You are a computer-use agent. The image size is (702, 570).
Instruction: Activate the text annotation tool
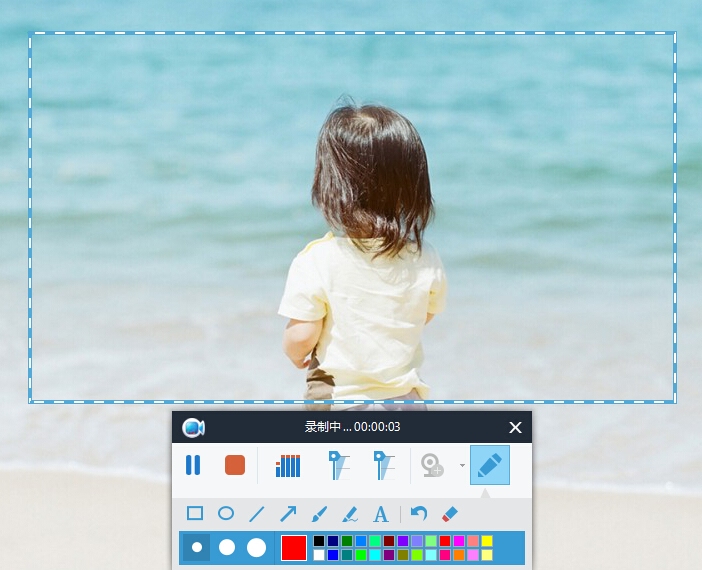pyautogui.click(x=381, y=514)
